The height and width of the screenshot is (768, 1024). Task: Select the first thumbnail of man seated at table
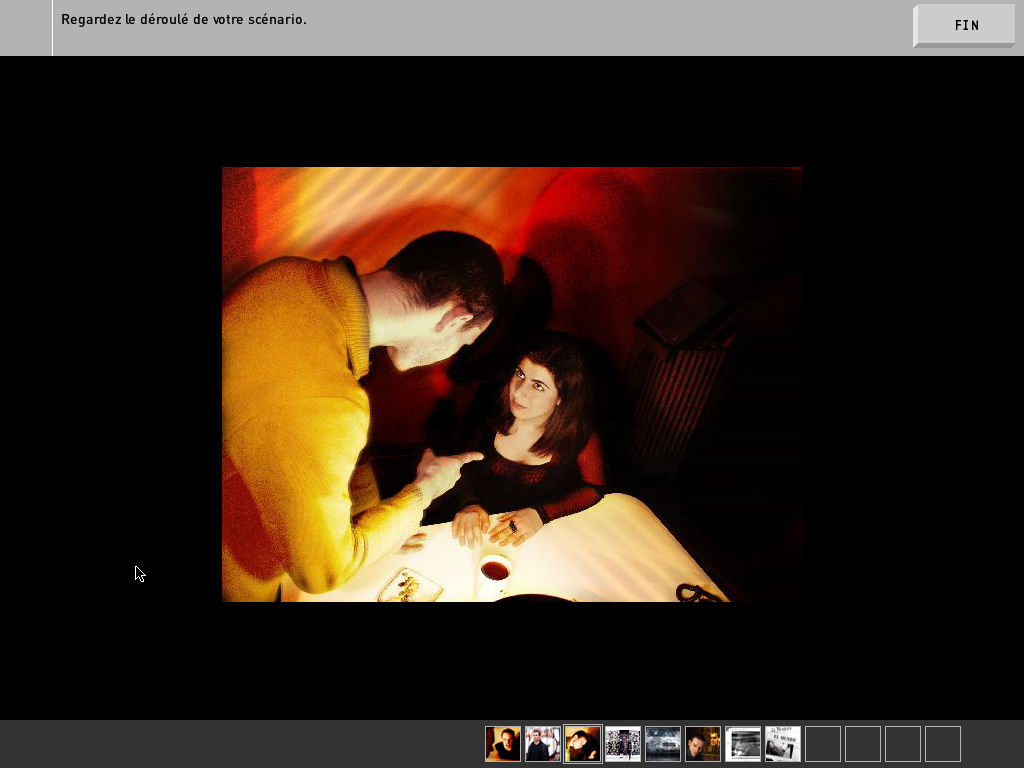point(503,744)
